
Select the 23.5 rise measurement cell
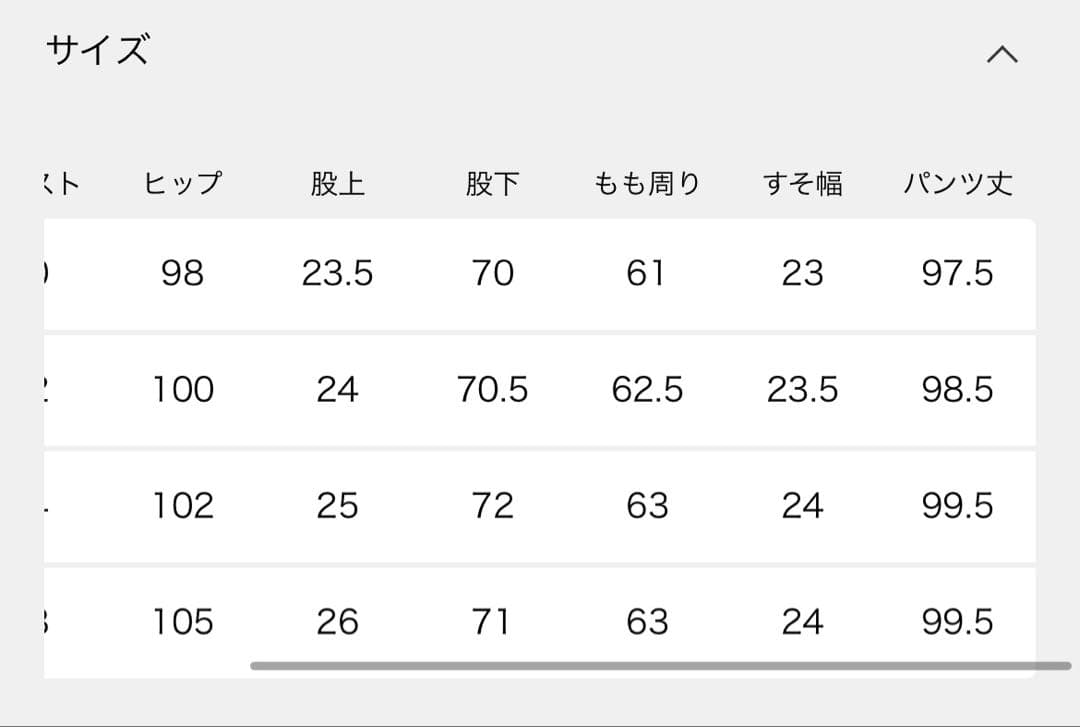(339, 273)
